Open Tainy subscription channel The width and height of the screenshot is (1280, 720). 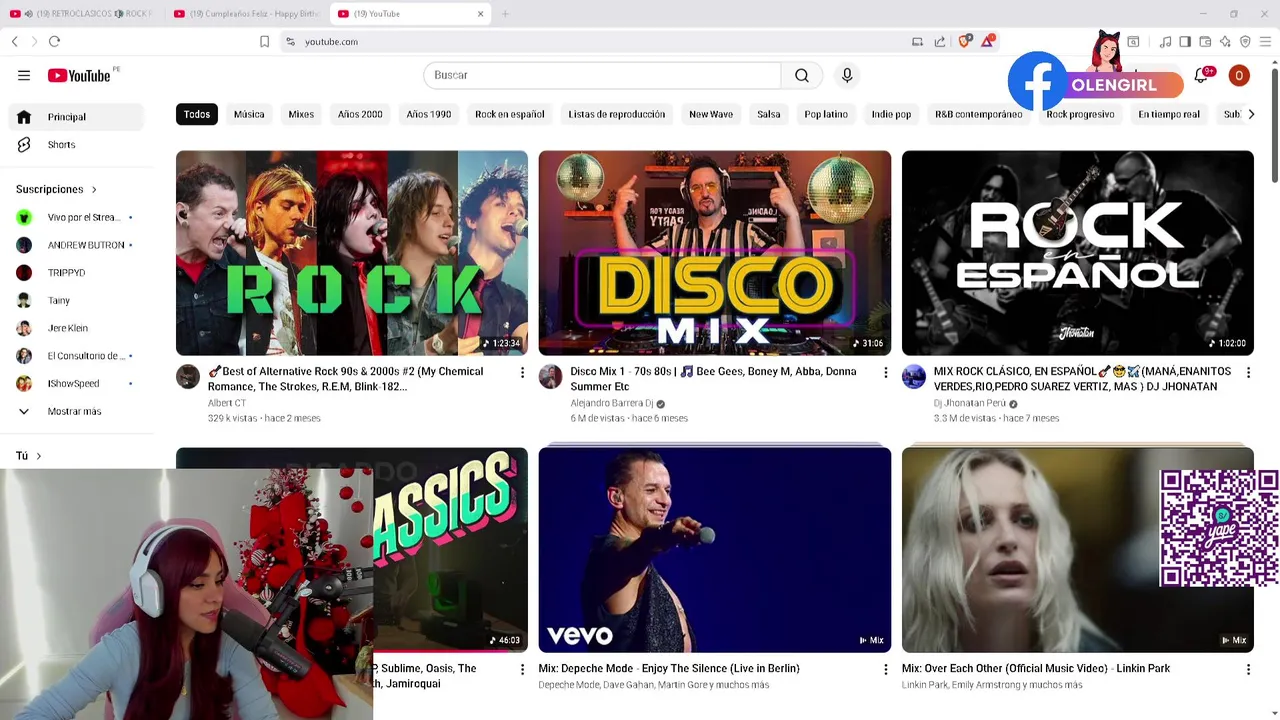coord(76,300)
